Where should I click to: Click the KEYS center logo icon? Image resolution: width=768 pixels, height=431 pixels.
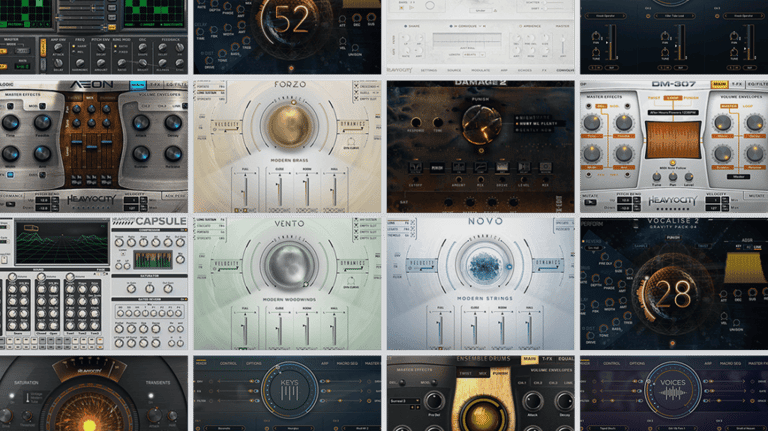289,390
